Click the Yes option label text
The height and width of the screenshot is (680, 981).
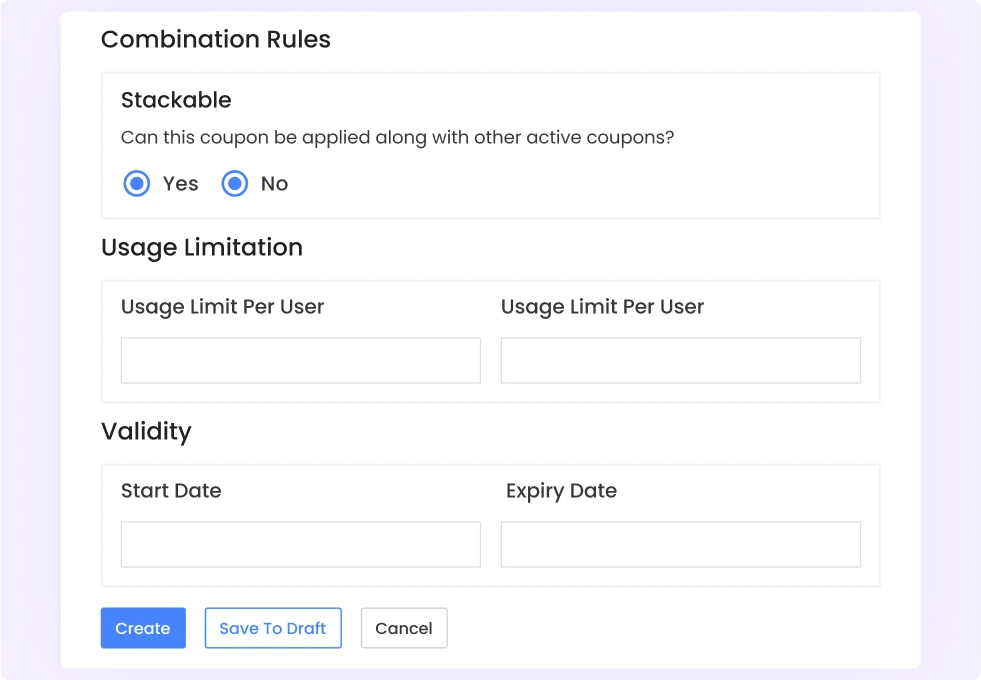point(180,184)
